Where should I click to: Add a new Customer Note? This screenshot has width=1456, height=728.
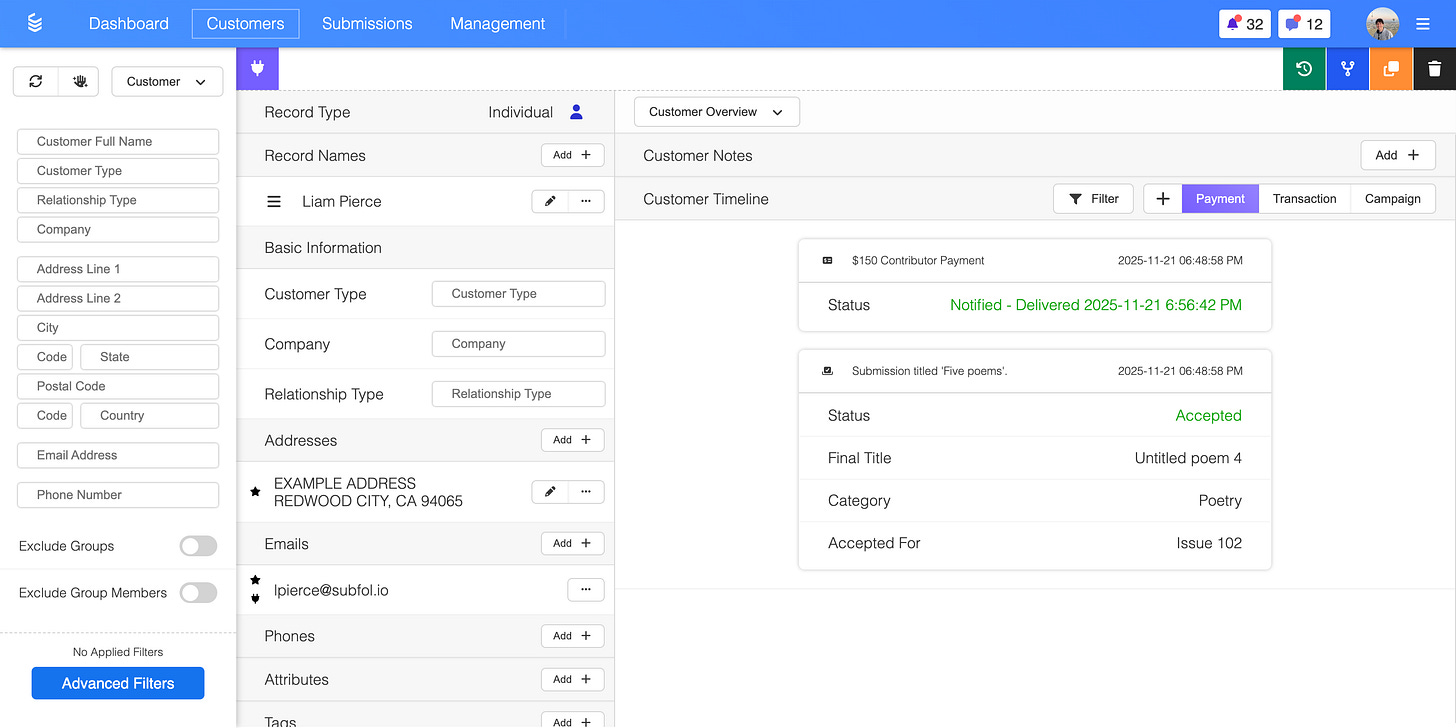coord(1398,155)
